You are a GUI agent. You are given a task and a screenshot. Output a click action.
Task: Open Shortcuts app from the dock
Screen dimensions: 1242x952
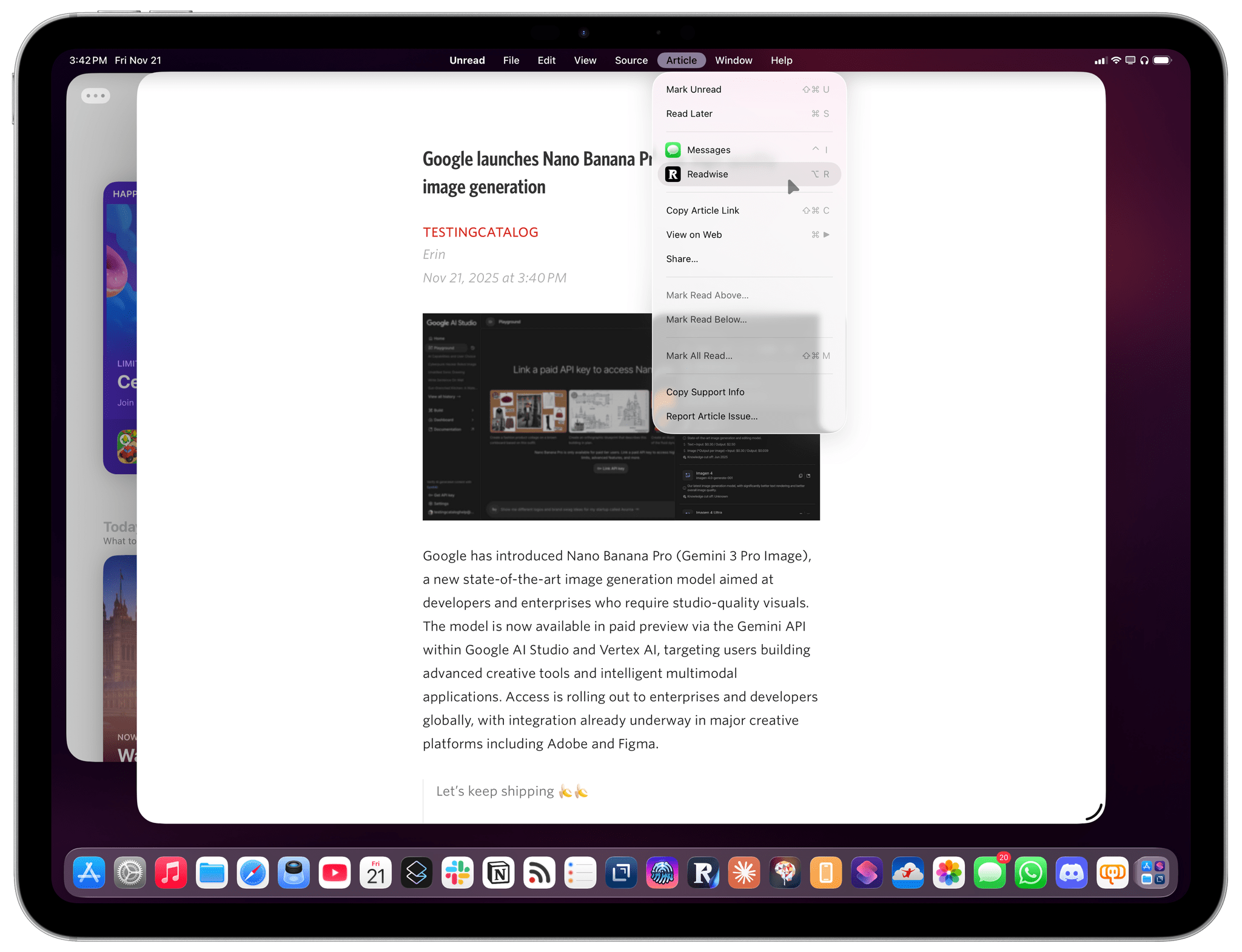[x=867, y=874]
